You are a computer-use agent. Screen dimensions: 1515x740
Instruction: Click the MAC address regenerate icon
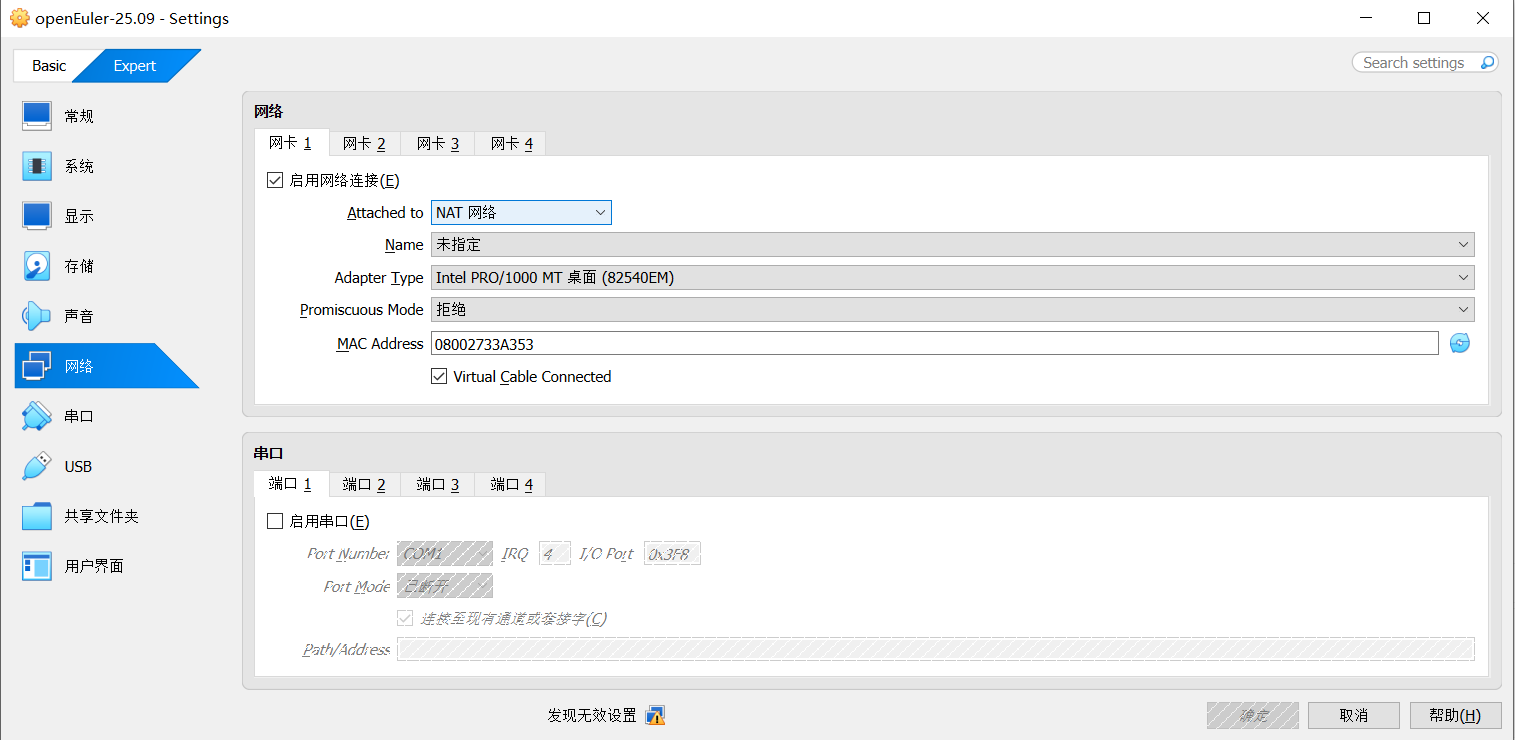(1460, 344)
